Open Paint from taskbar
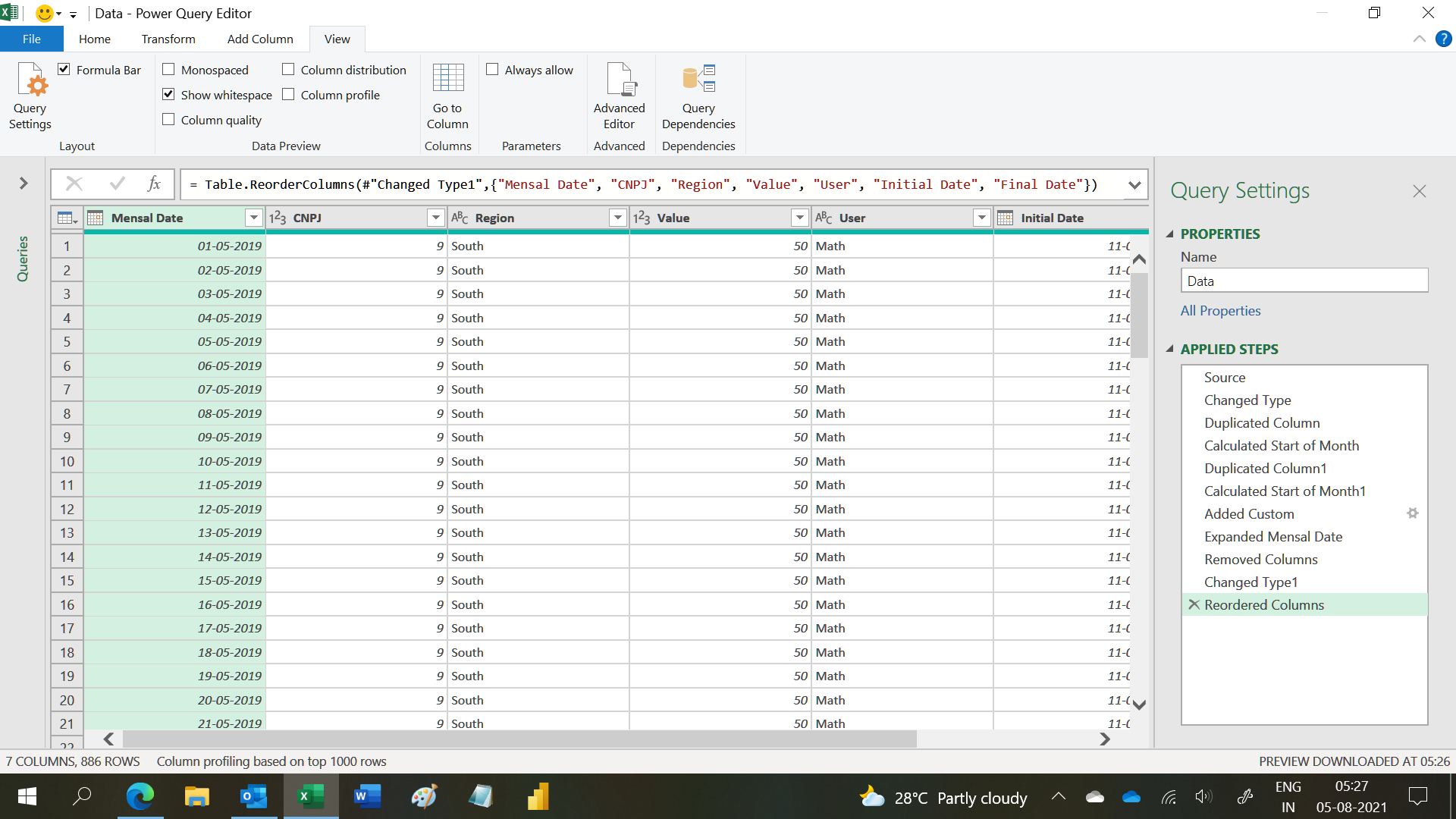The height and width of the screenshot is (819, 1456). point(425,796)
